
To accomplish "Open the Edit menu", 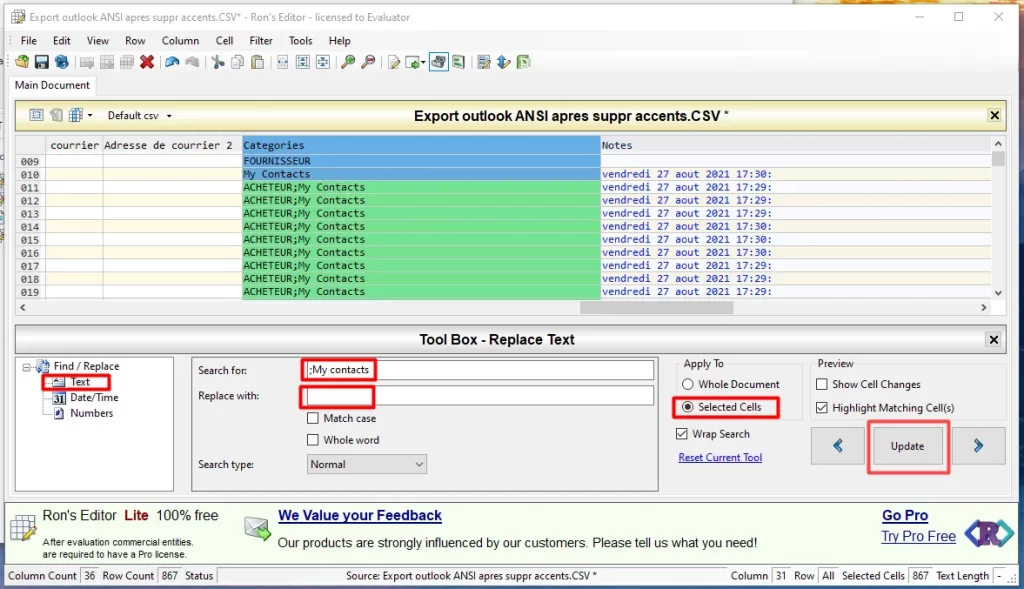I will coord(61,40).
